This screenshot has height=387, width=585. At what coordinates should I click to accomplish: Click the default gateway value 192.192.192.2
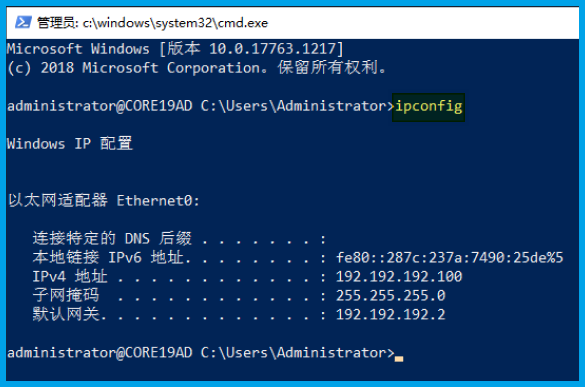(x=391, y=315)
